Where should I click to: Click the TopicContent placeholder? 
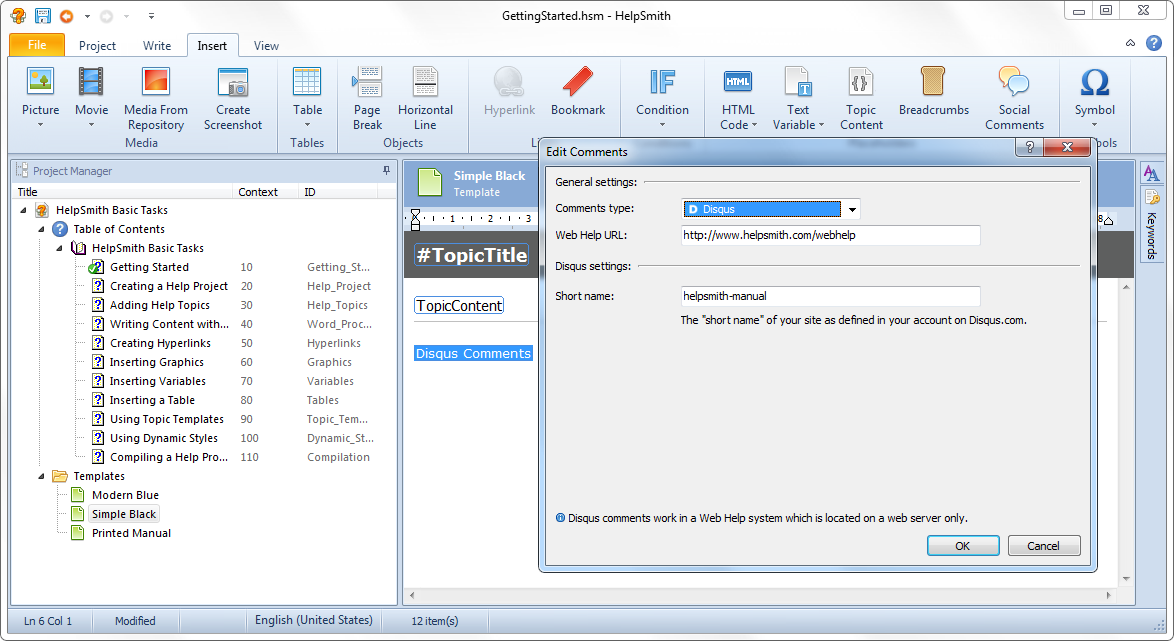[459, 306]
